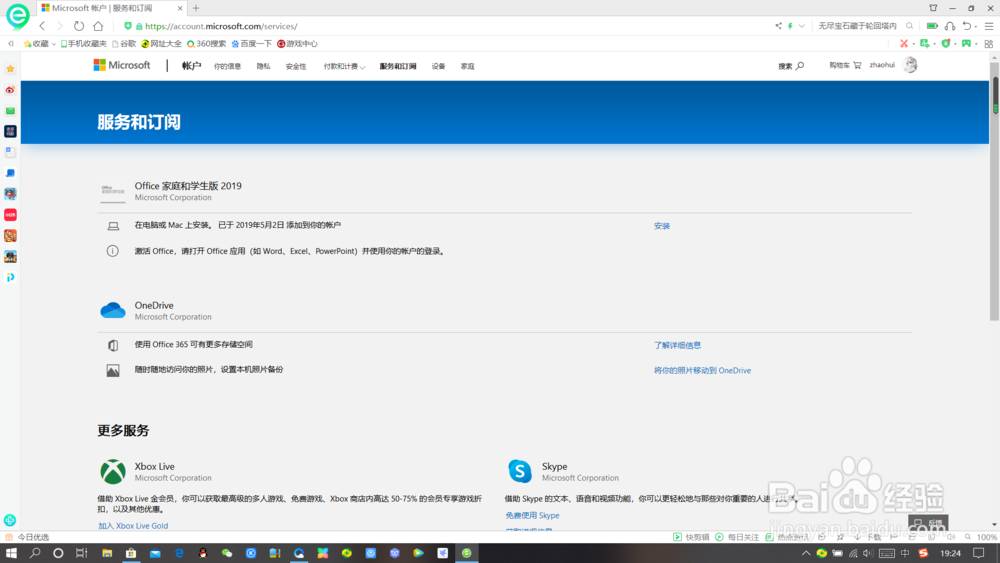This screenshot has width=1000, height=563.
Task: Click the Xbox Live logo icon
Action: (x=113, y=472)
